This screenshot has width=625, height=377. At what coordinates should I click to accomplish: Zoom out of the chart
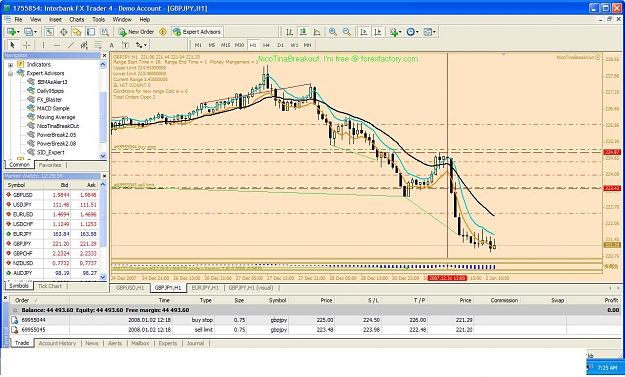347,32
